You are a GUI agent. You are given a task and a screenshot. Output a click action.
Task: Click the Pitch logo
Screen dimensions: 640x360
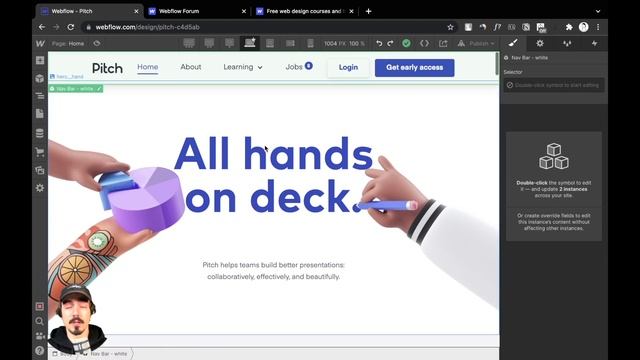coord(107,68)
